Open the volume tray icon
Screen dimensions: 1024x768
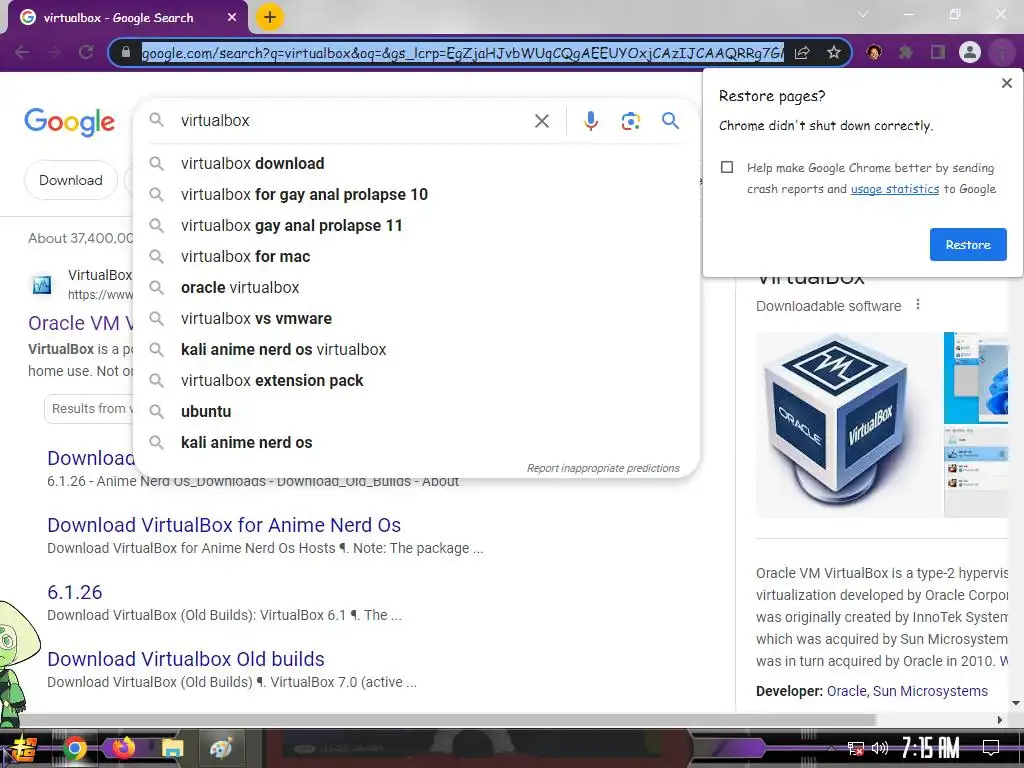(880, 748)
